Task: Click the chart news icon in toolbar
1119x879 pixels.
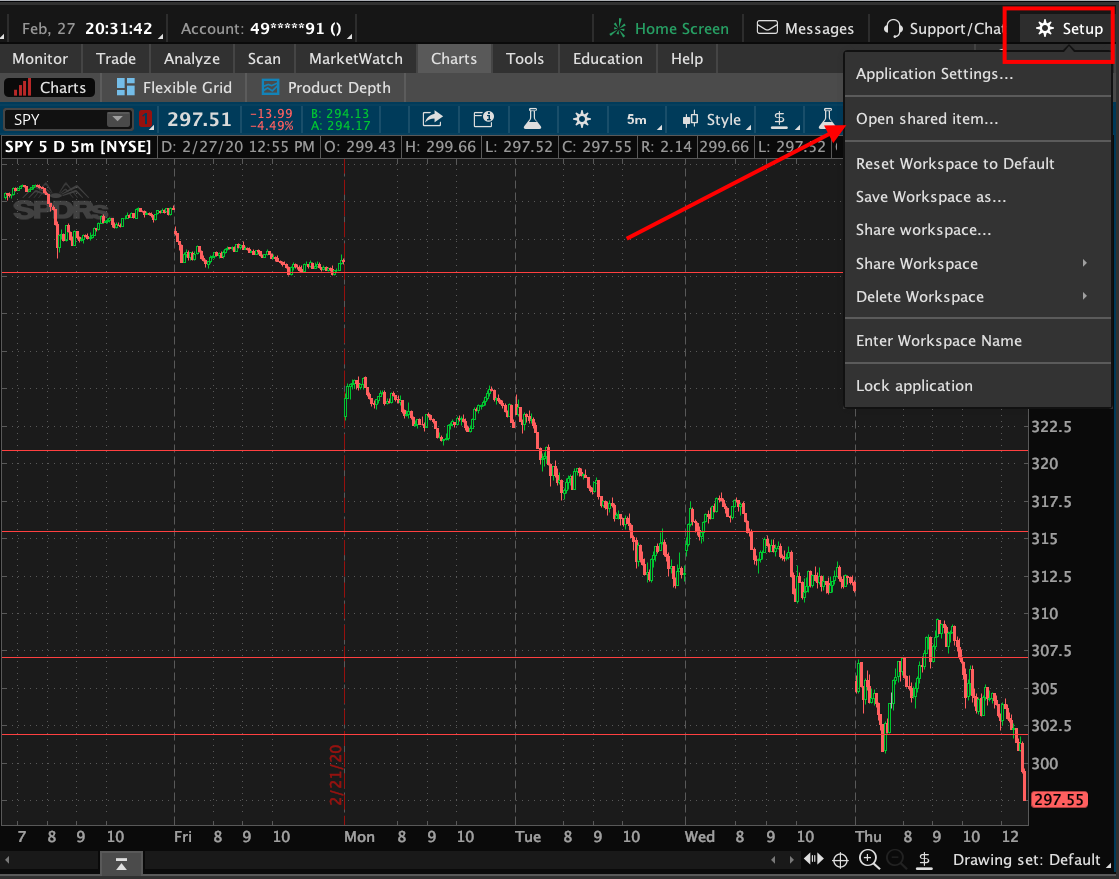Action: pos(483,120)
